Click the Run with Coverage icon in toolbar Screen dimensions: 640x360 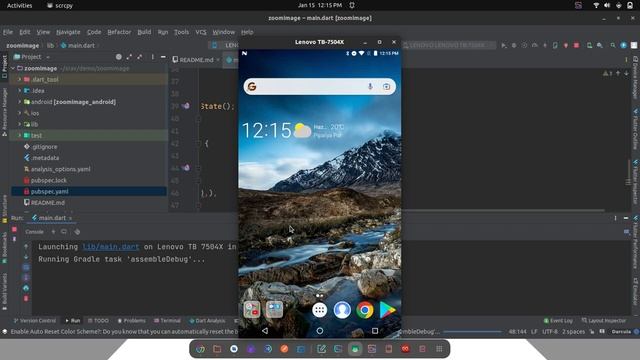[524, 45]
